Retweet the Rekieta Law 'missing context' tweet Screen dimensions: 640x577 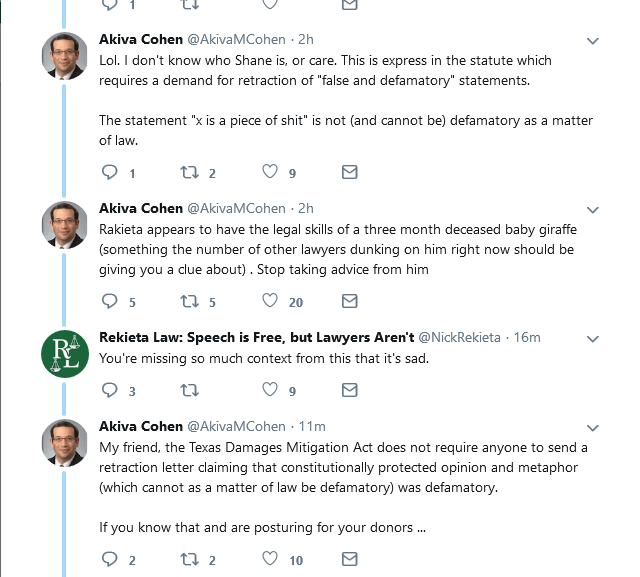tap(190, 391)
